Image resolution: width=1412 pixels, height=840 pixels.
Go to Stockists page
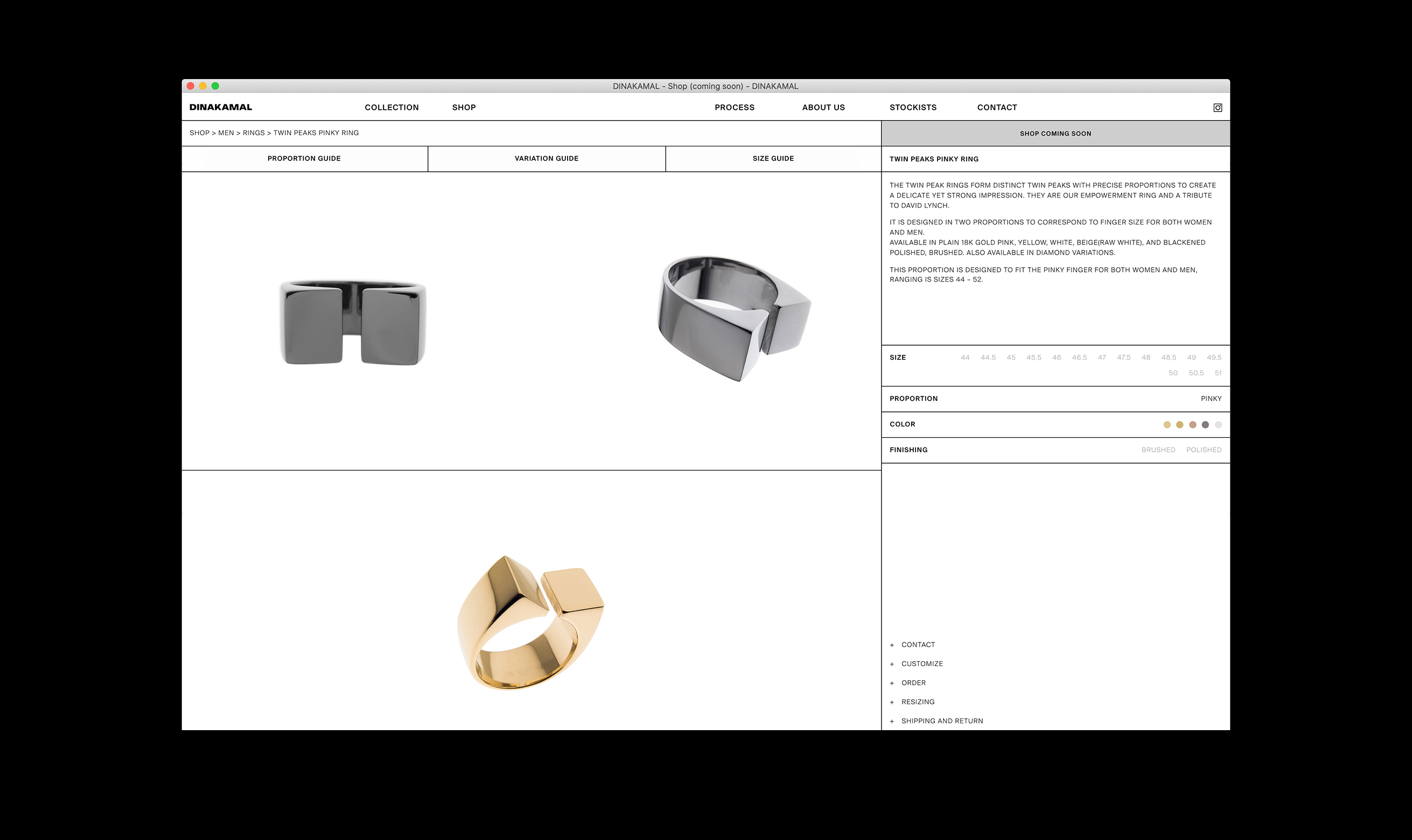(x=912, y=107)
